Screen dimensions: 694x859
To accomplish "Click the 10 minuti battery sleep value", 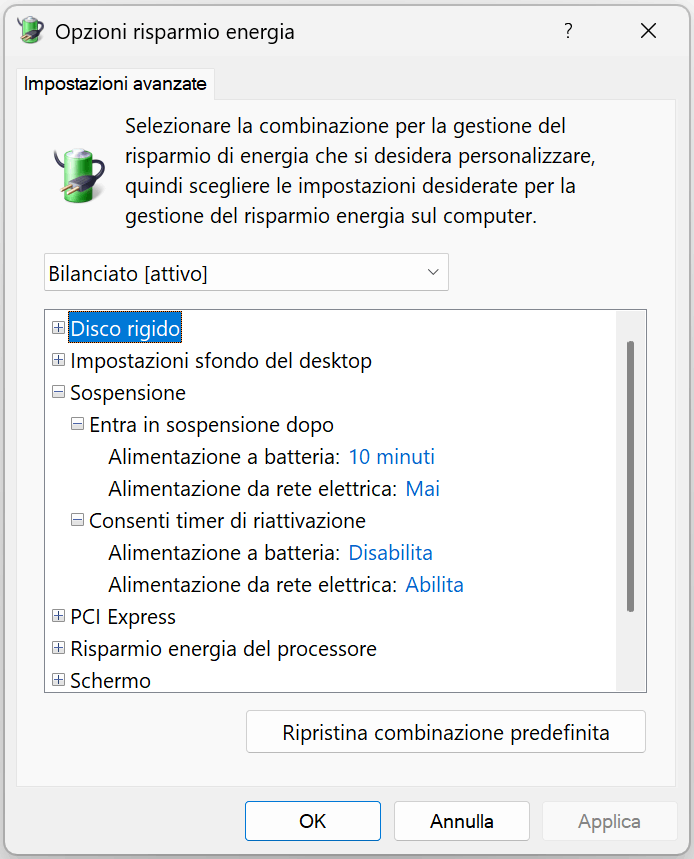I will (x=391, y=457).
